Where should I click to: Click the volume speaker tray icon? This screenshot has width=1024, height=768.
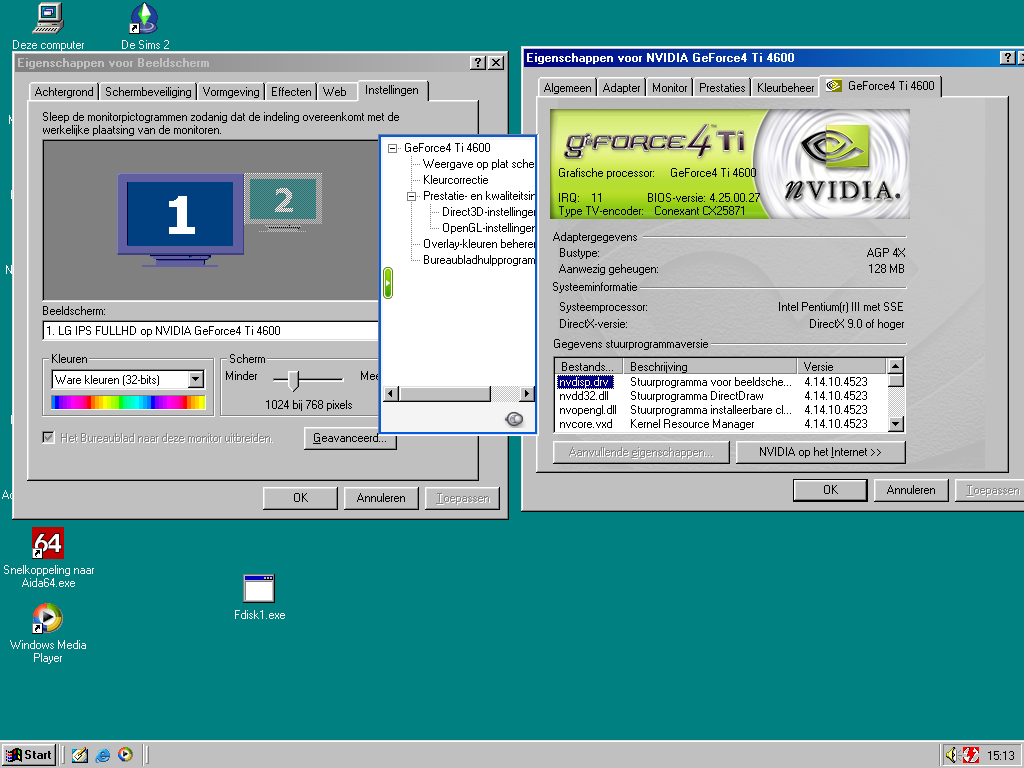tap(952, 755)
